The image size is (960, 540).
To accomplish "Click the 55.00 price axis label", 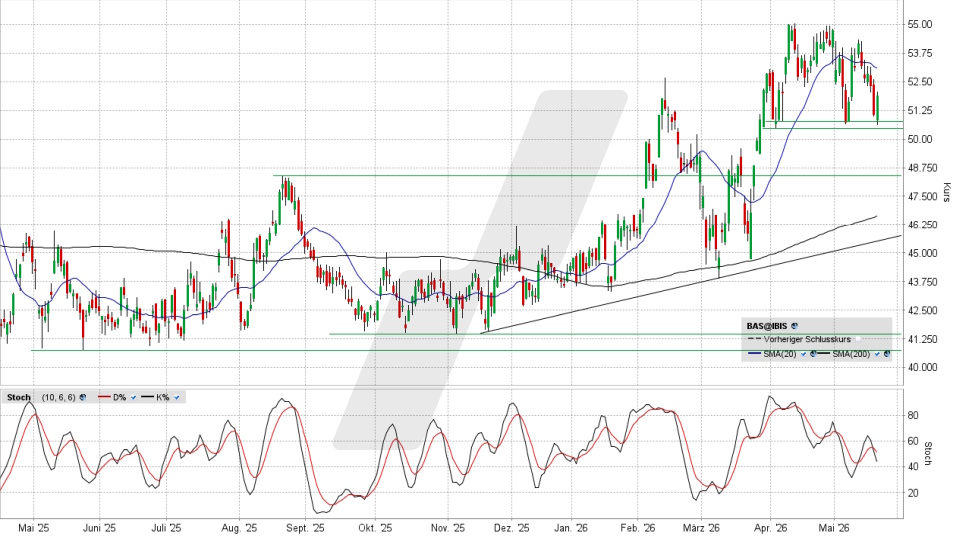I will [920, 24].
